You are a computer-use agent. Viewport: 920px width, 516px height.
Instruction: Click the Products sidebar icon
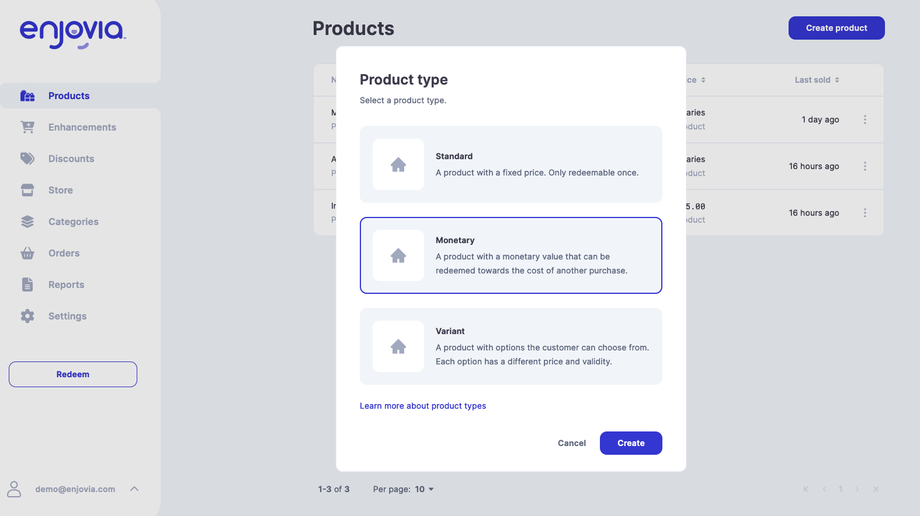click(x=28, y=96)
